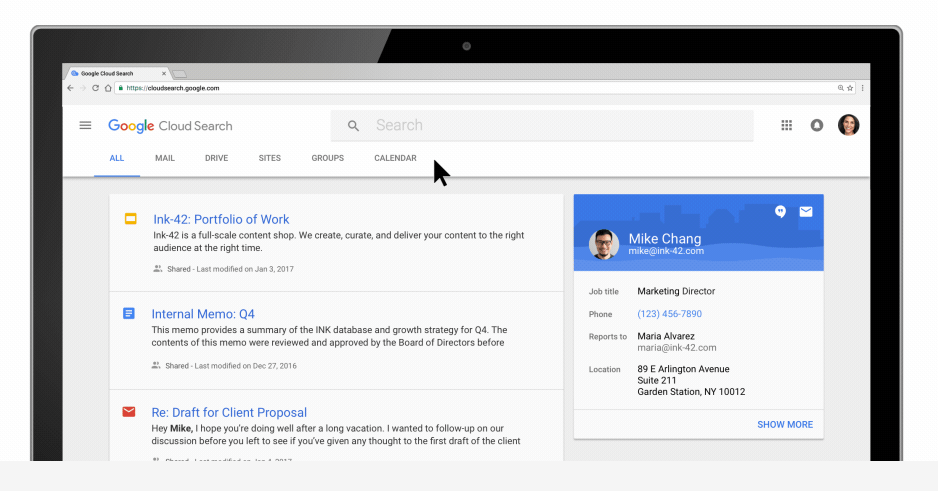Screen dimensions: 938x491
Task: Click the secure padlock icon
Action: click(x=121, y=88)
